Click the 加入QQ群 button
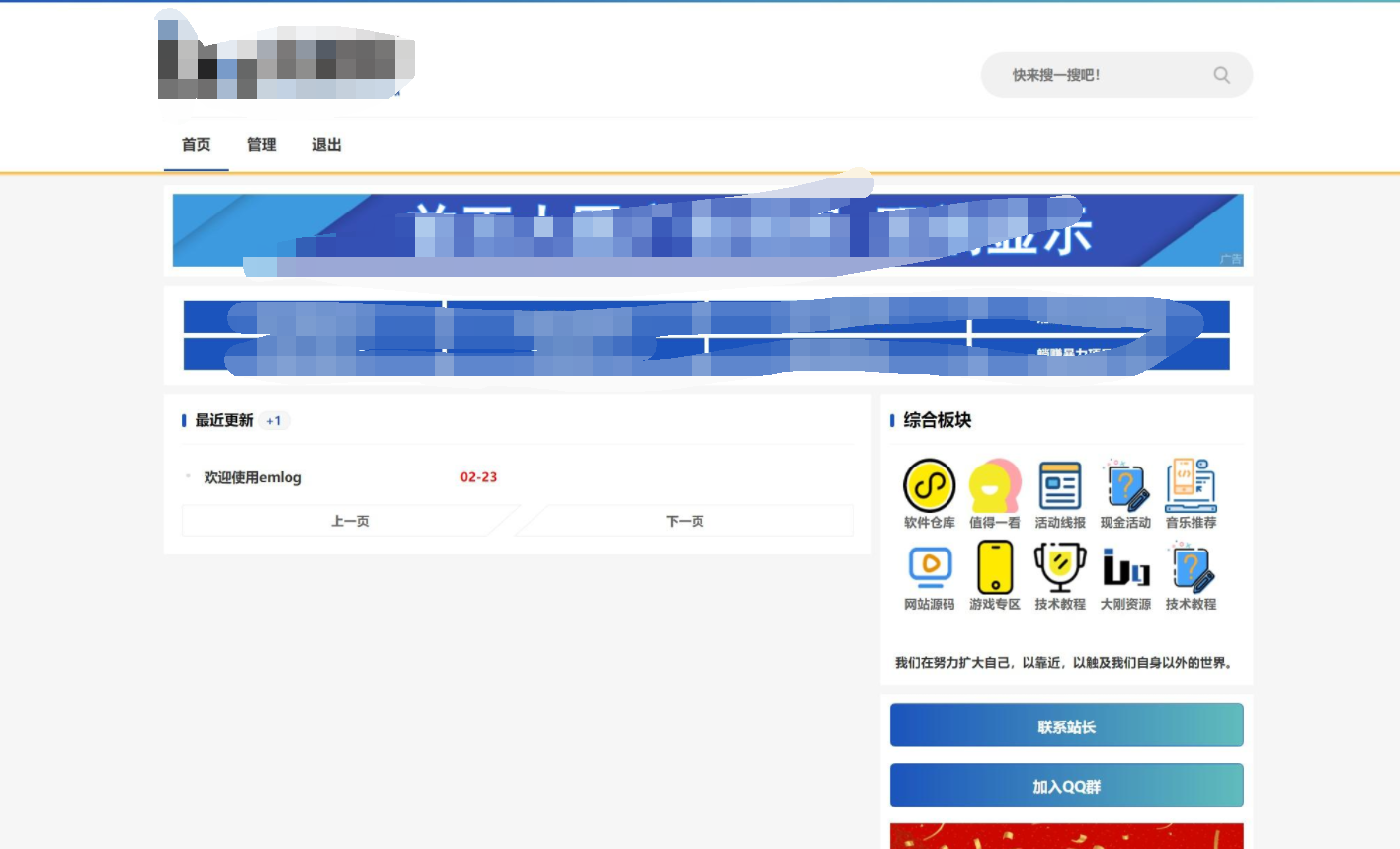Screen dimensions: 1400x849 pyautogui.click(x=1066, y=784)
